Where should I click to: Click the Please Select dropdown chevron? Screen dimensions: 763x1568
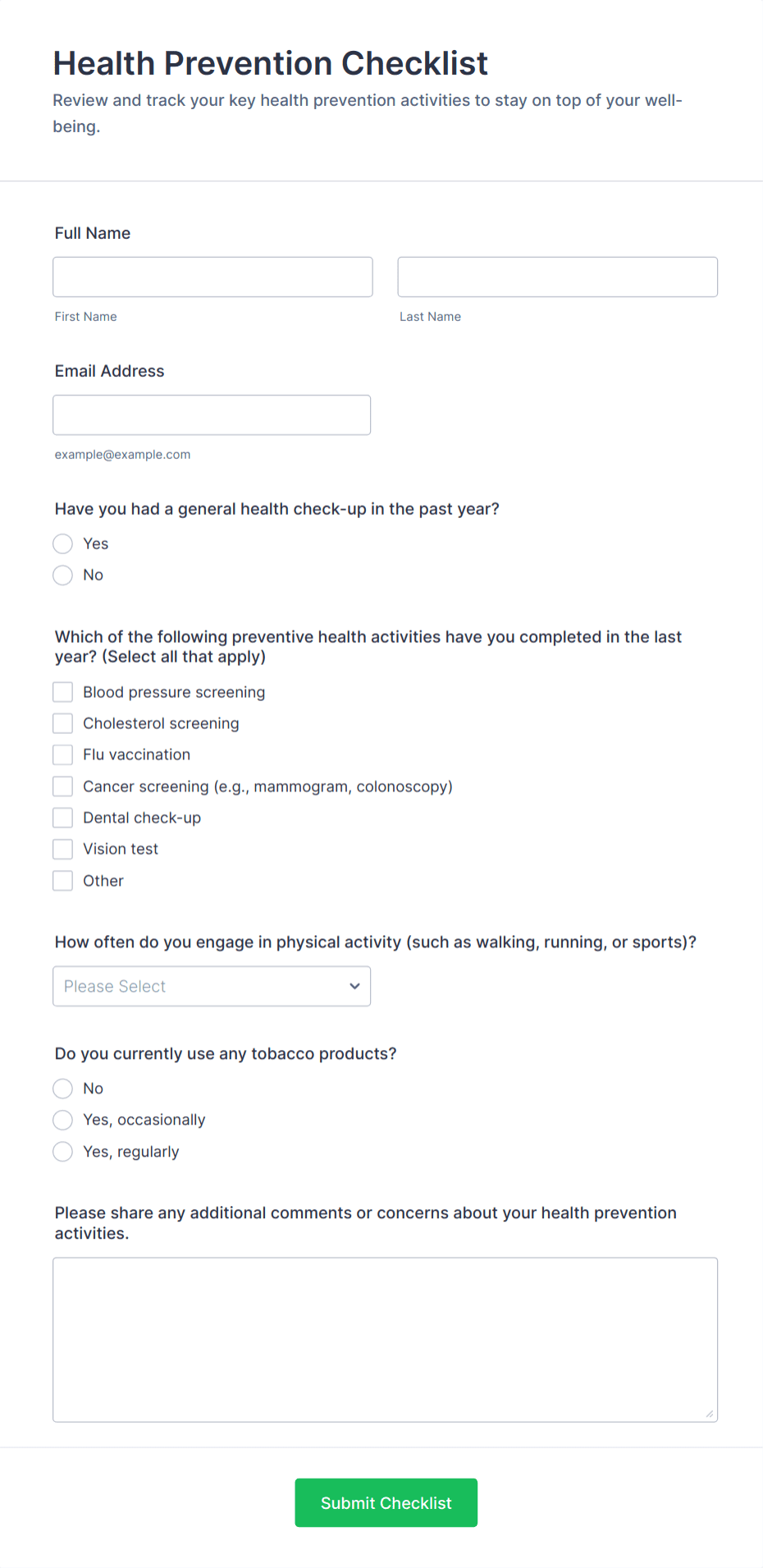pos(354,986)
